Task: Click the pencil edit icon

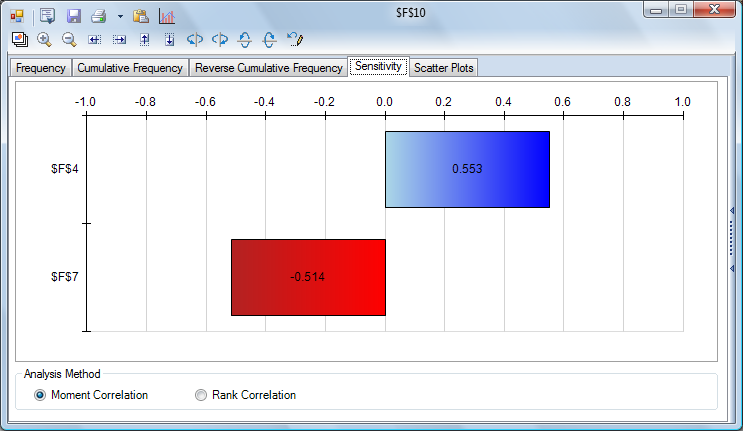Action: pos(294,40)
